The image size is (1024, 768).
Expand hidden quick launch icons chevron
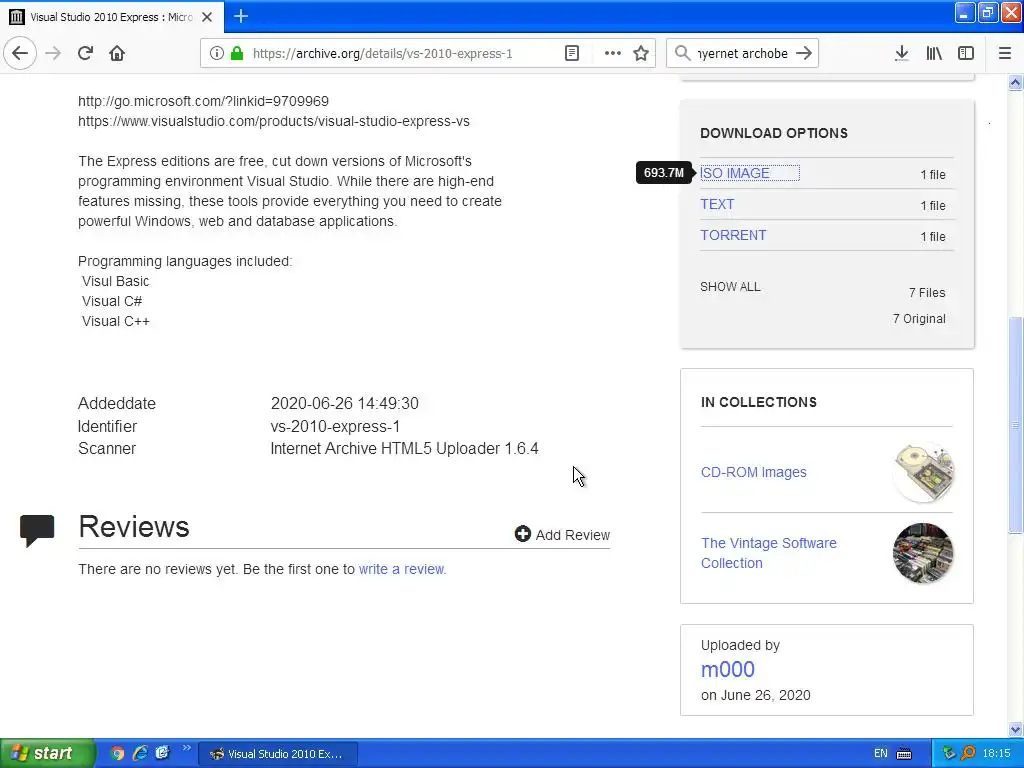(186, 748)
